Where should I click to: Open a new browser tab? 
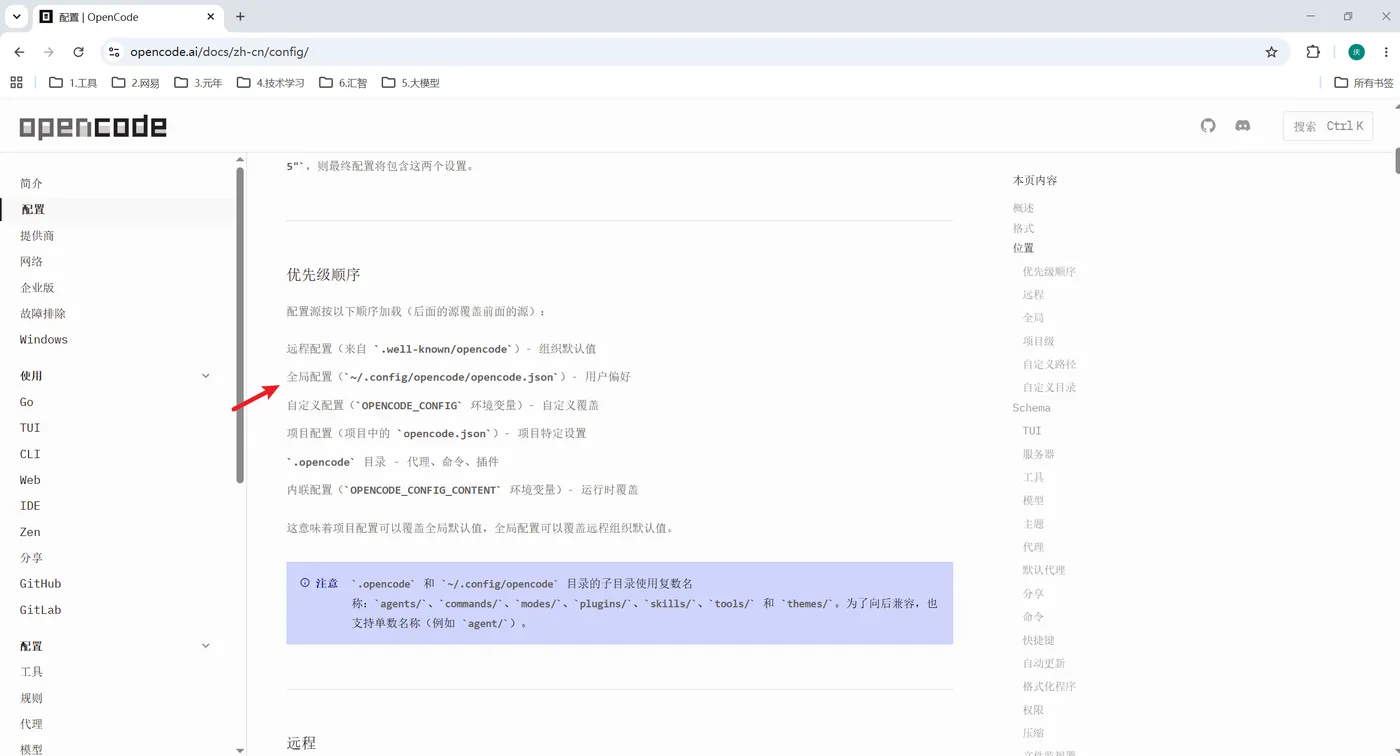pyautogui.click(x=240, y=17)
